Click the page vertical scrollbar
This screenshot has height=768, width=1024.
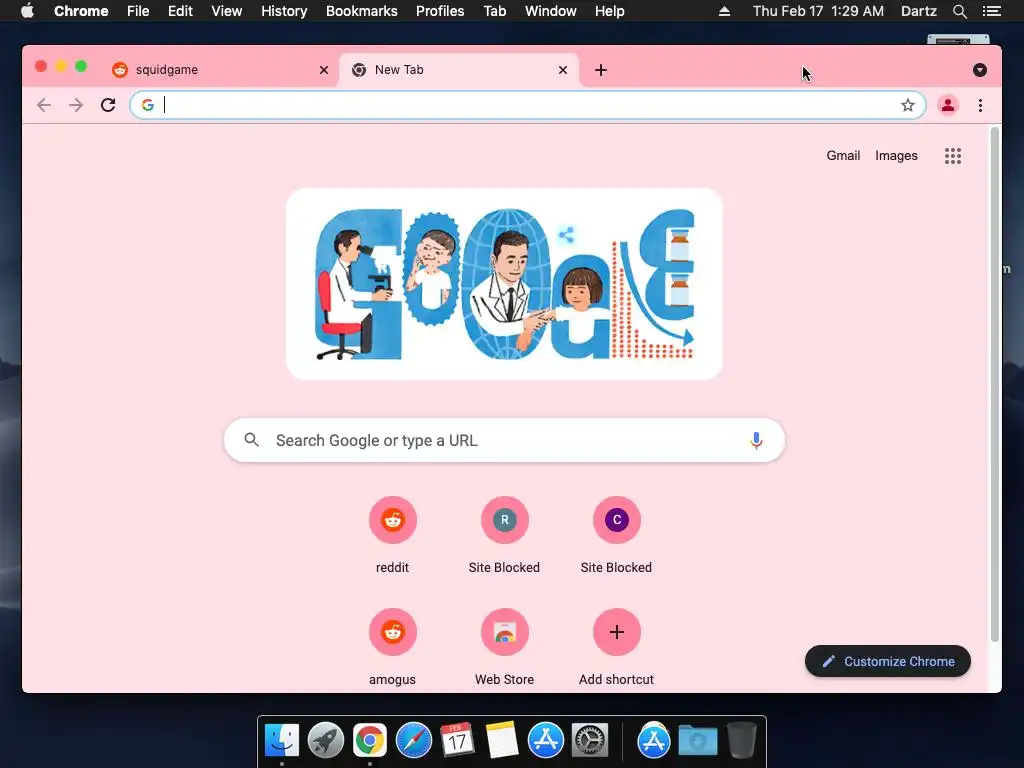click(x=994, y=385)
